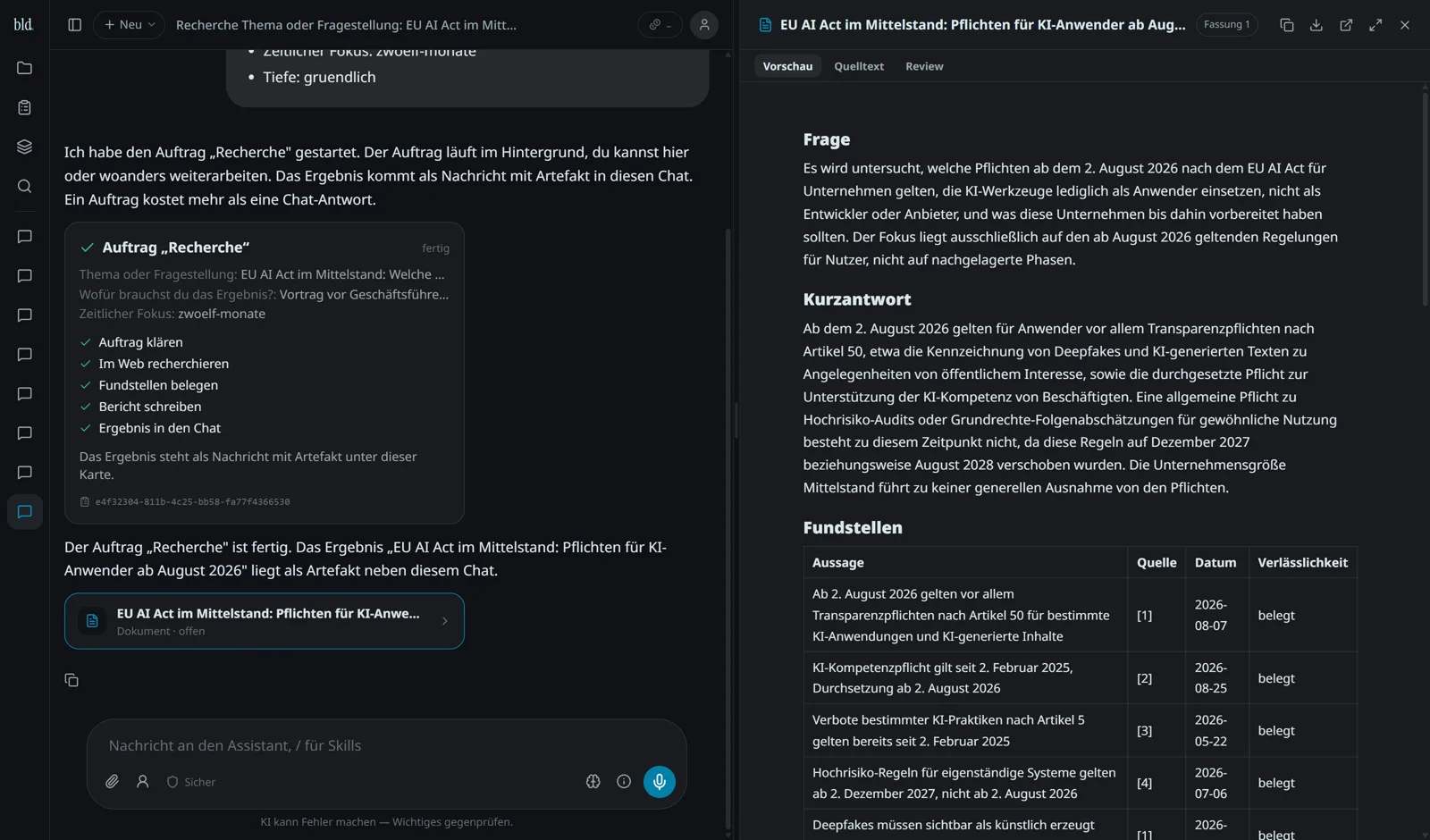1430x840 pixels.
Task: Show info via the circled i icon
Action: 624,782
